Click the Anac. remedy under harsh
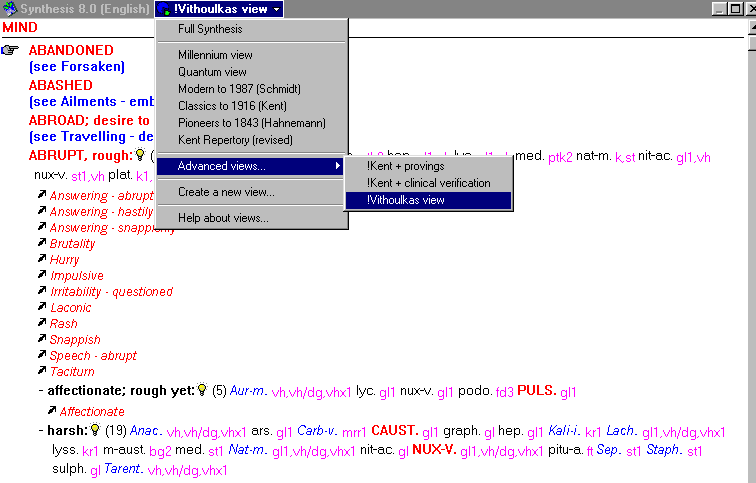The height and width of the screenshot is (483, 756). pos(146,429)
